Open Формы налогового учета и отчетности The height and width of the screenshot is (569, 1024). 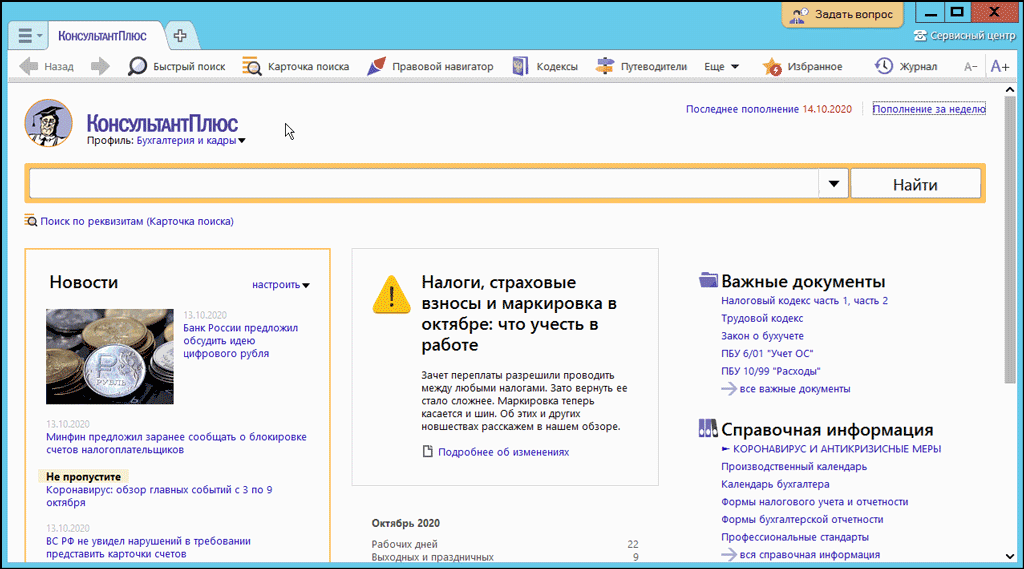(x=814, y=502)
